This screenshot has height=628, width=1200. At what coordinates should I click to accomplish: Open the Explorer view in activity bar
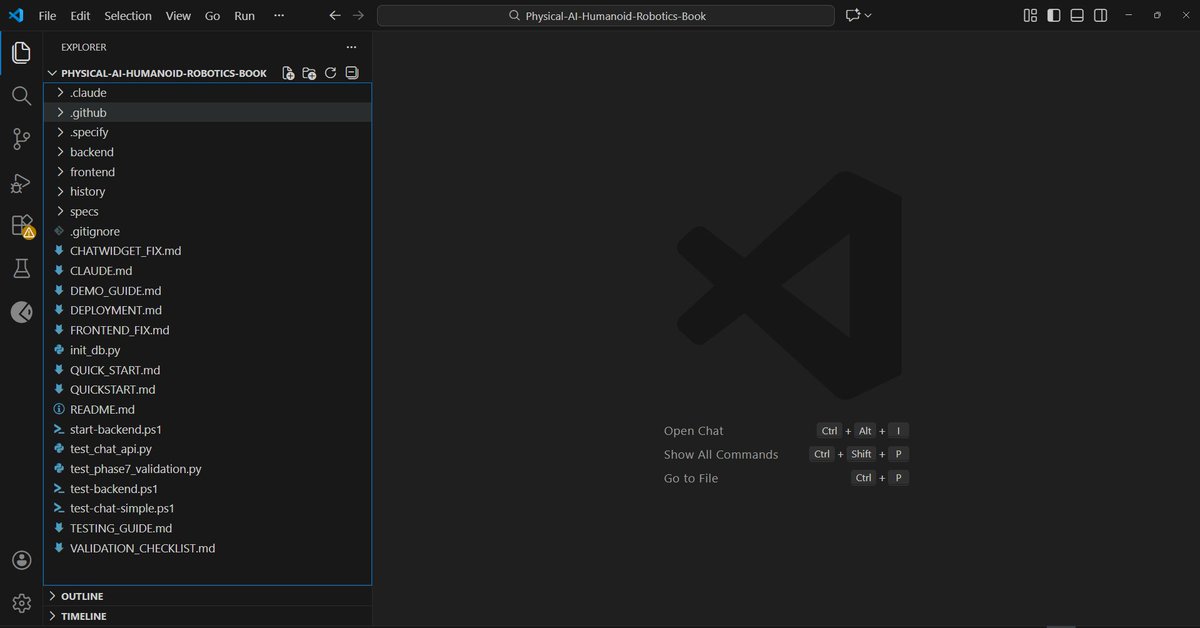coord(21,53)
